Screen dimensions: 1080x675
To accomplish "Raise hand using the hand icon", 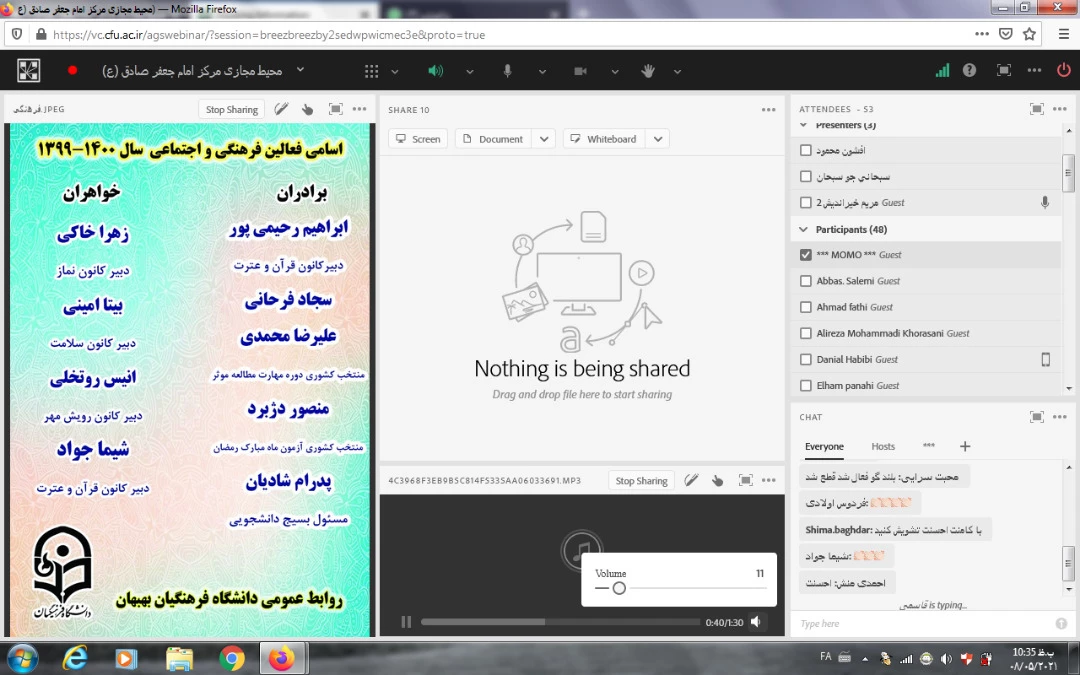I will coord(648,71).
